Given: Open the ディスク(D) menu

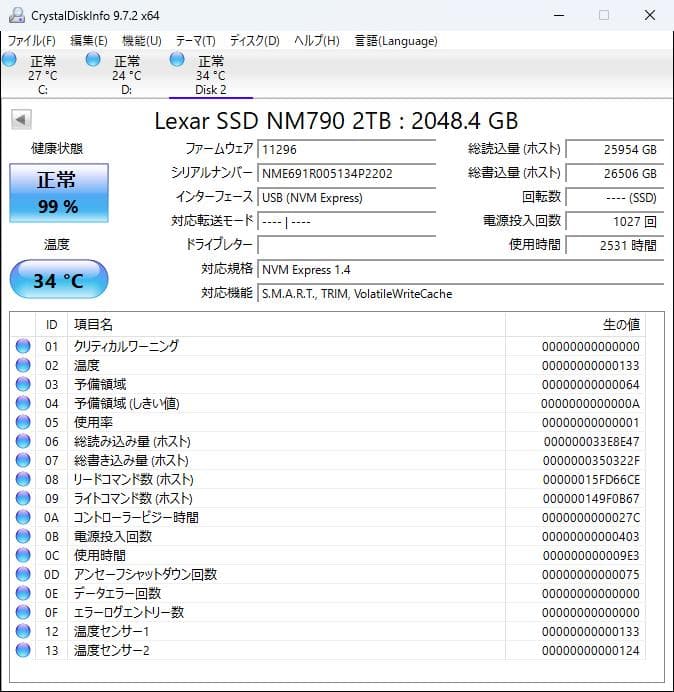Looking at the screenshot, I should click(255, 41).
